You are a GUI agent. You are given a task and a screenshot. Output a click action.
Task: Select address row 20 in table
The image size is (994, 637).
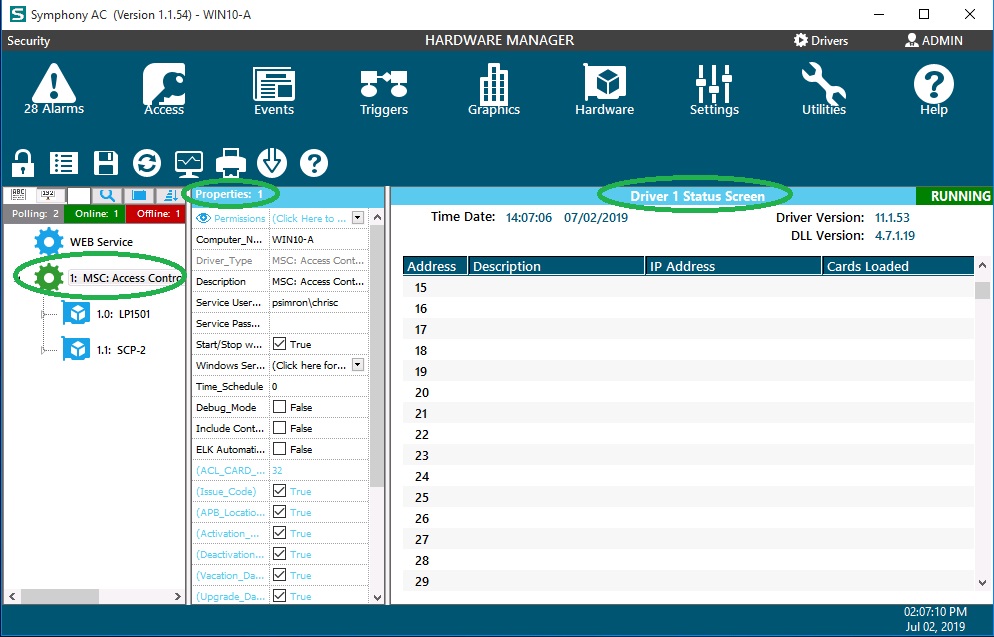tap(688, 392)
